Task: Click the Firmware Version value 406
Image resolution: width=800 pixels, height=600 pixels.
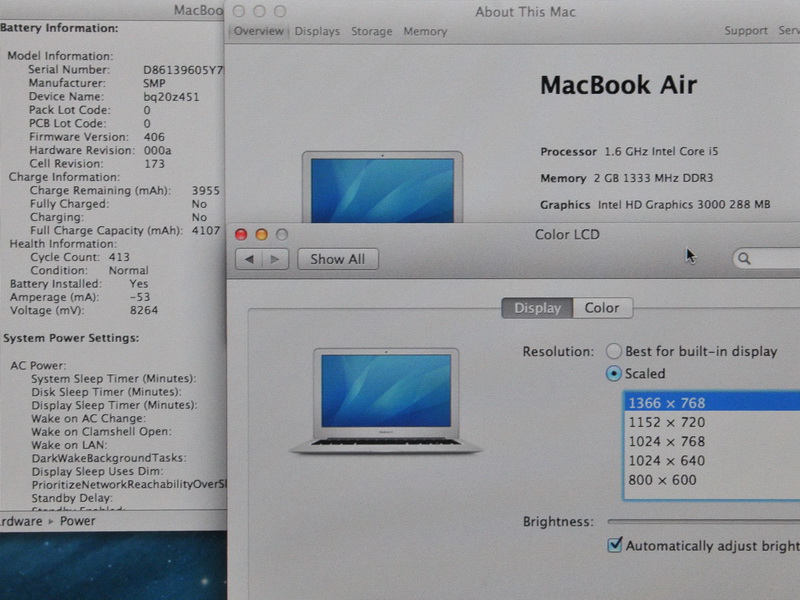Action: tap(154, 137)
